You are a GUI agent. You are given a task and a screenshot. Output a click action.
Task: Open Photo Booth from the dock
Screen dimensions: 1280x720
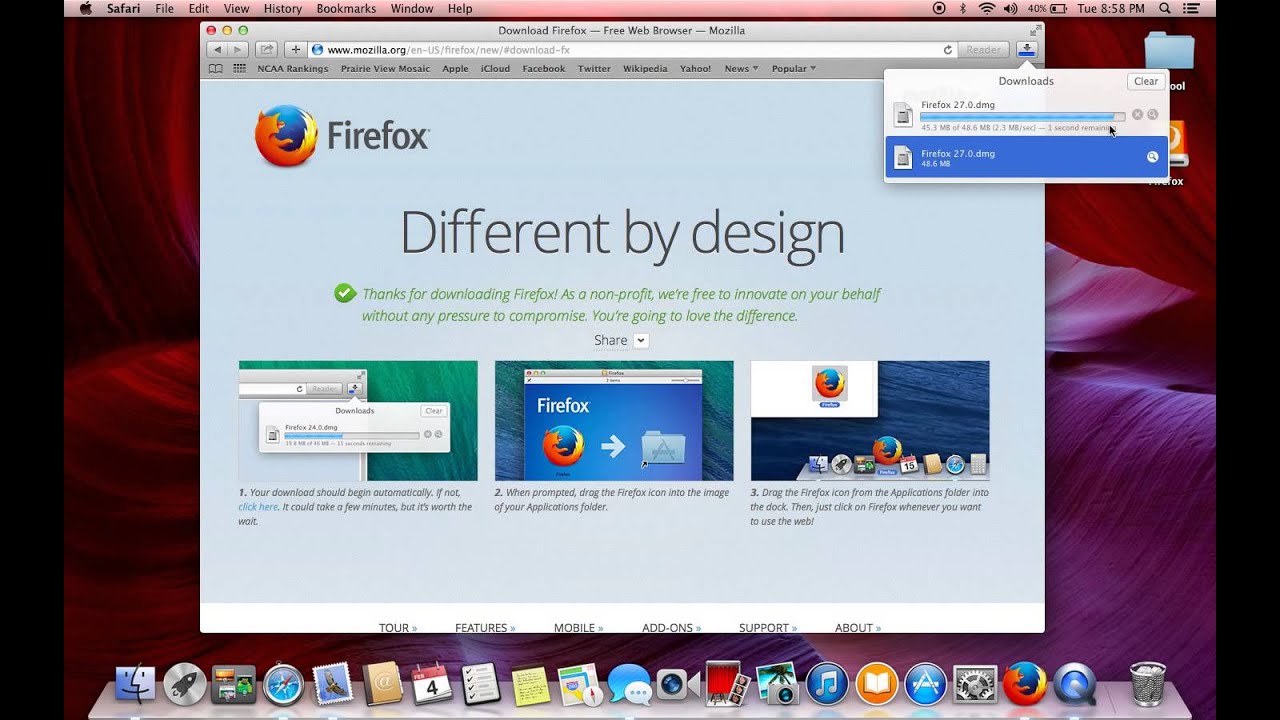pyautogui.click(x=728, y=684)
